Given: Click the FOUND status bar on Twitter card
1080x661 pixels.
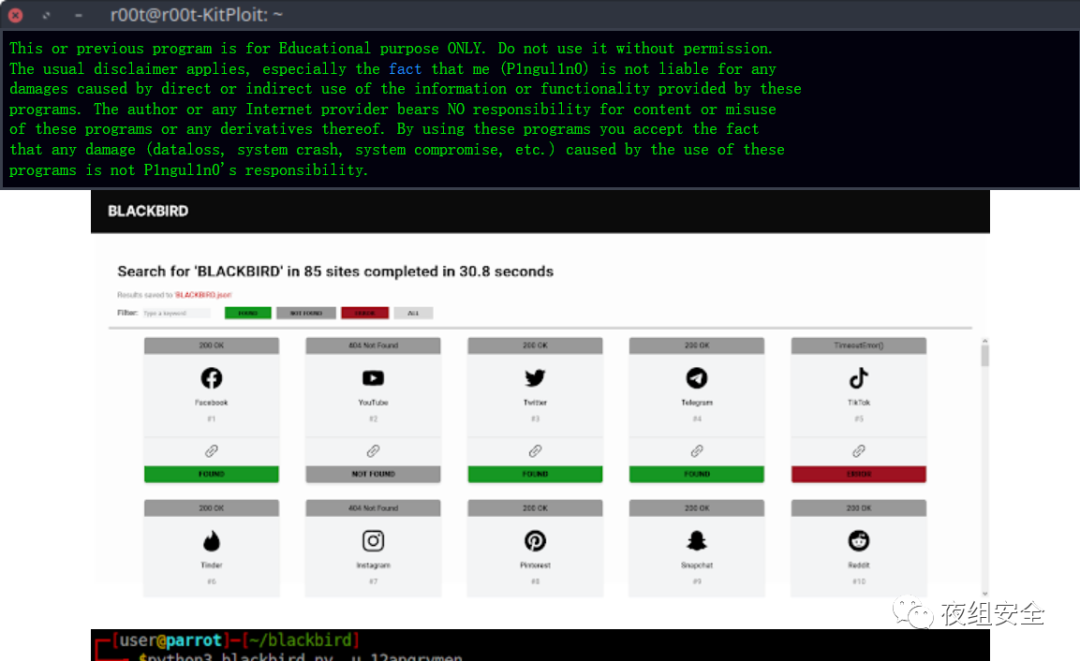Looking at the screenshot, I should point(535,474).
